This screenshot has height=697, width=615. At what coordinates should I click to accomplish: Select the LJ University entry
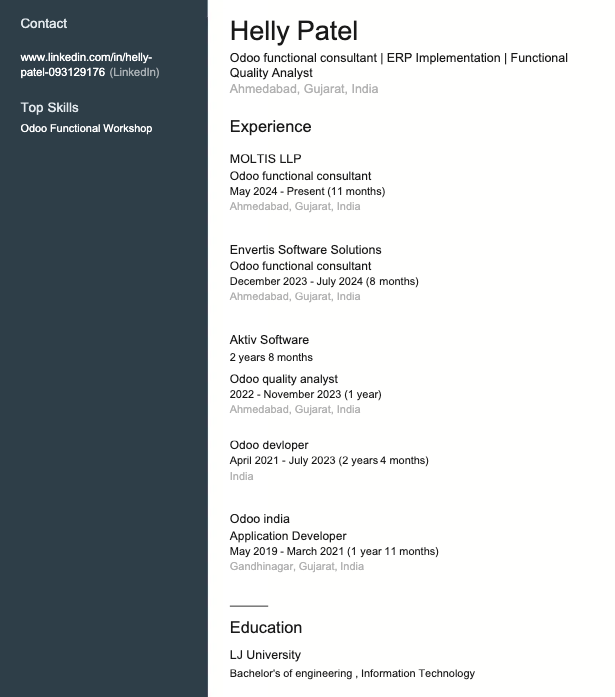point(265,655)
